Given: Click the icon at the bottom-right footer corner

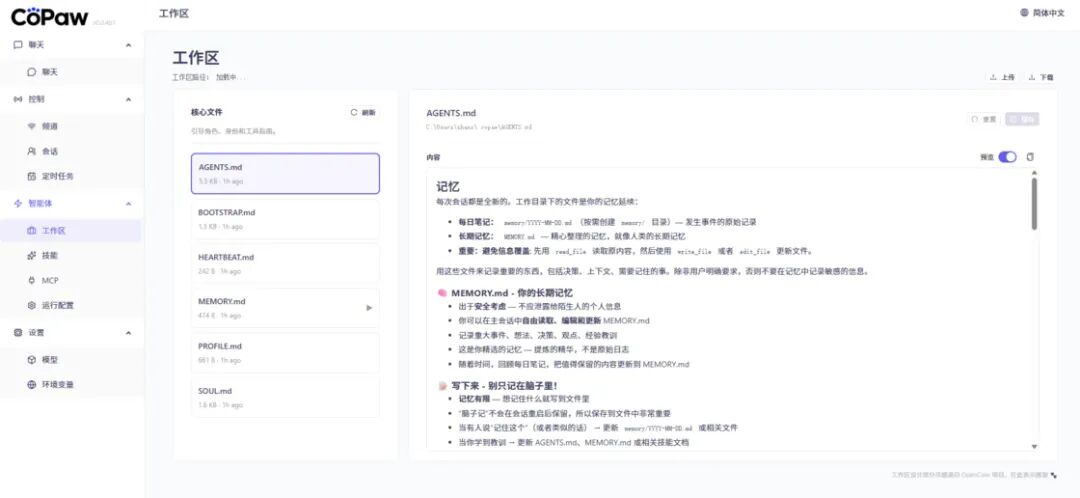Looking at the screenshot, I should coord(1055,475).
